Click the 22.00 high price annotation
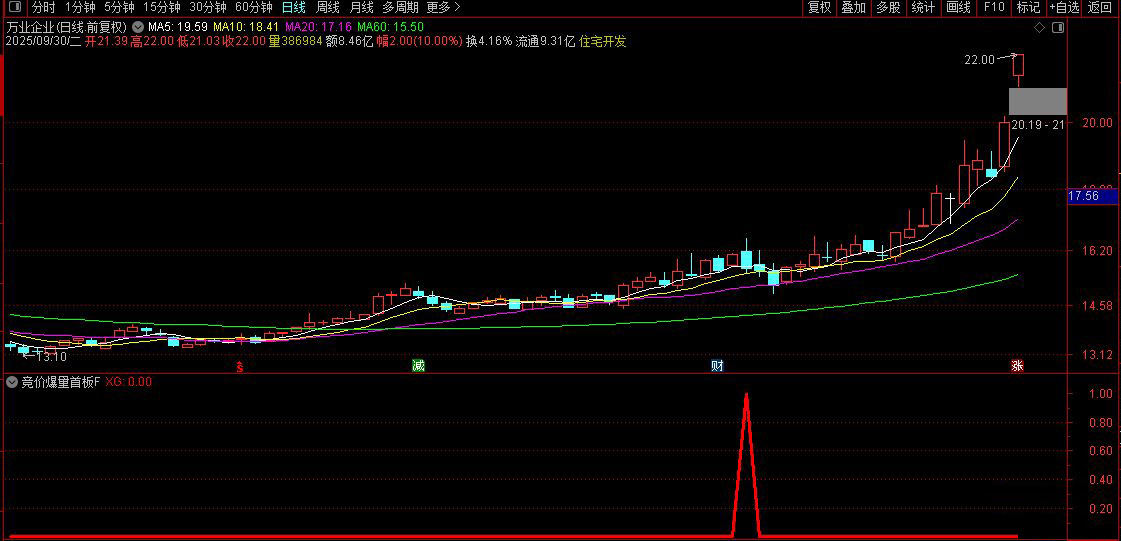 pyautogui.click(x=979, y=60)
